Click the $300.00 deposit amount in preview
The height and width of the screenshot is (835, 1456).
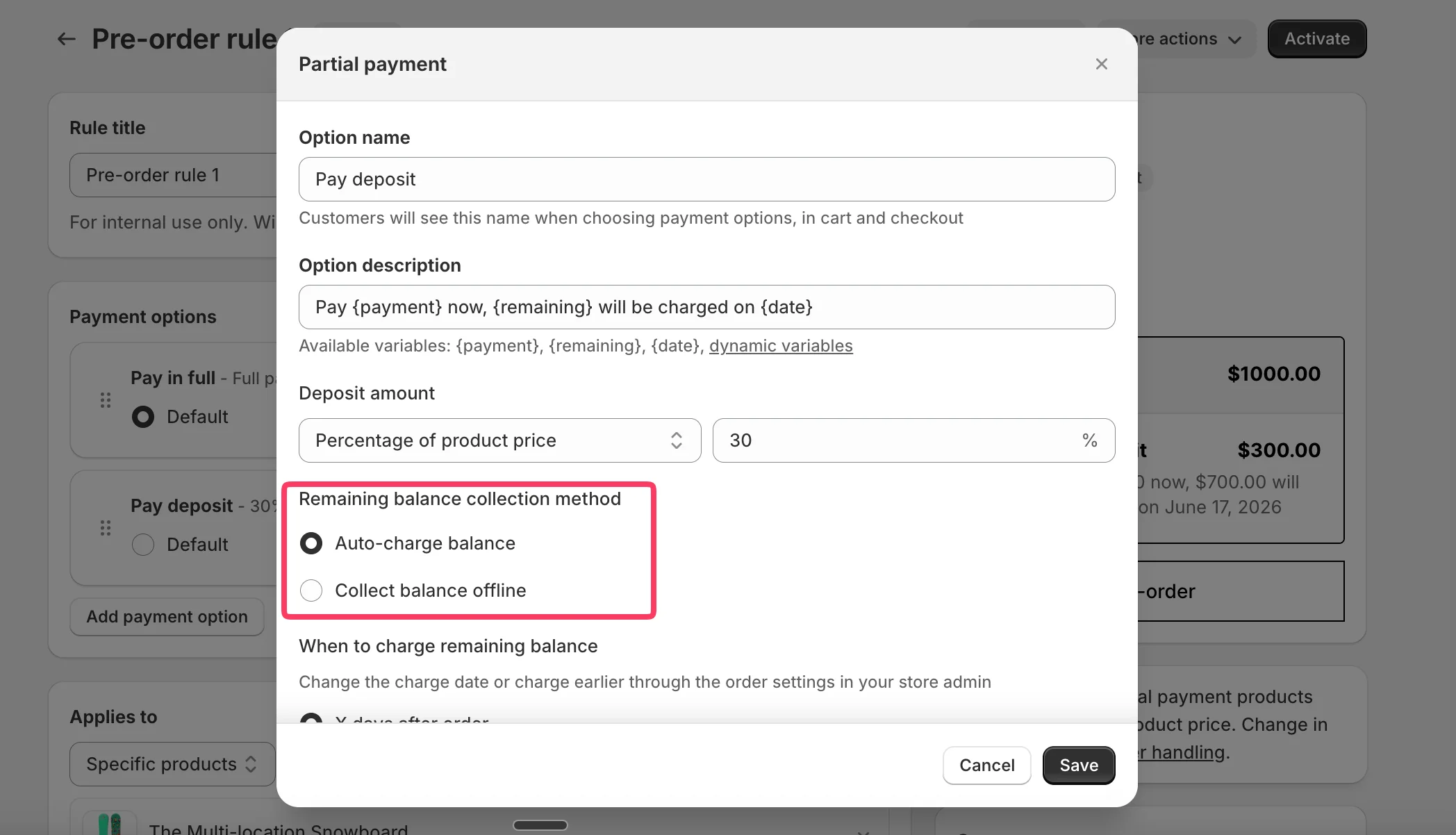tap(1279, 450)
